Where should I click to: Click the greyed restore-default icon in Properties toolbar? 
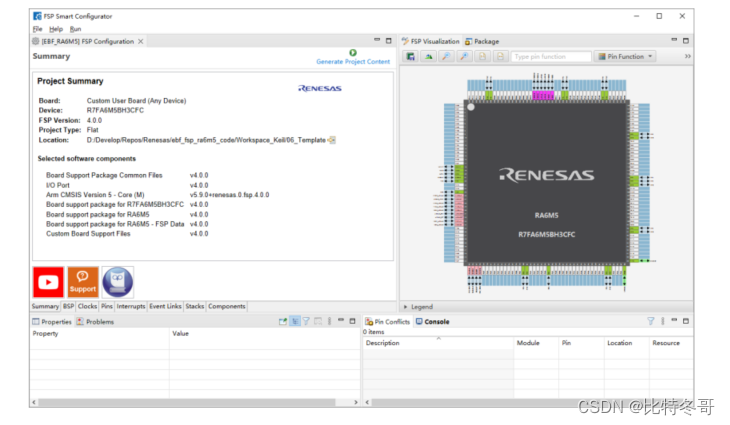(318, 321)
